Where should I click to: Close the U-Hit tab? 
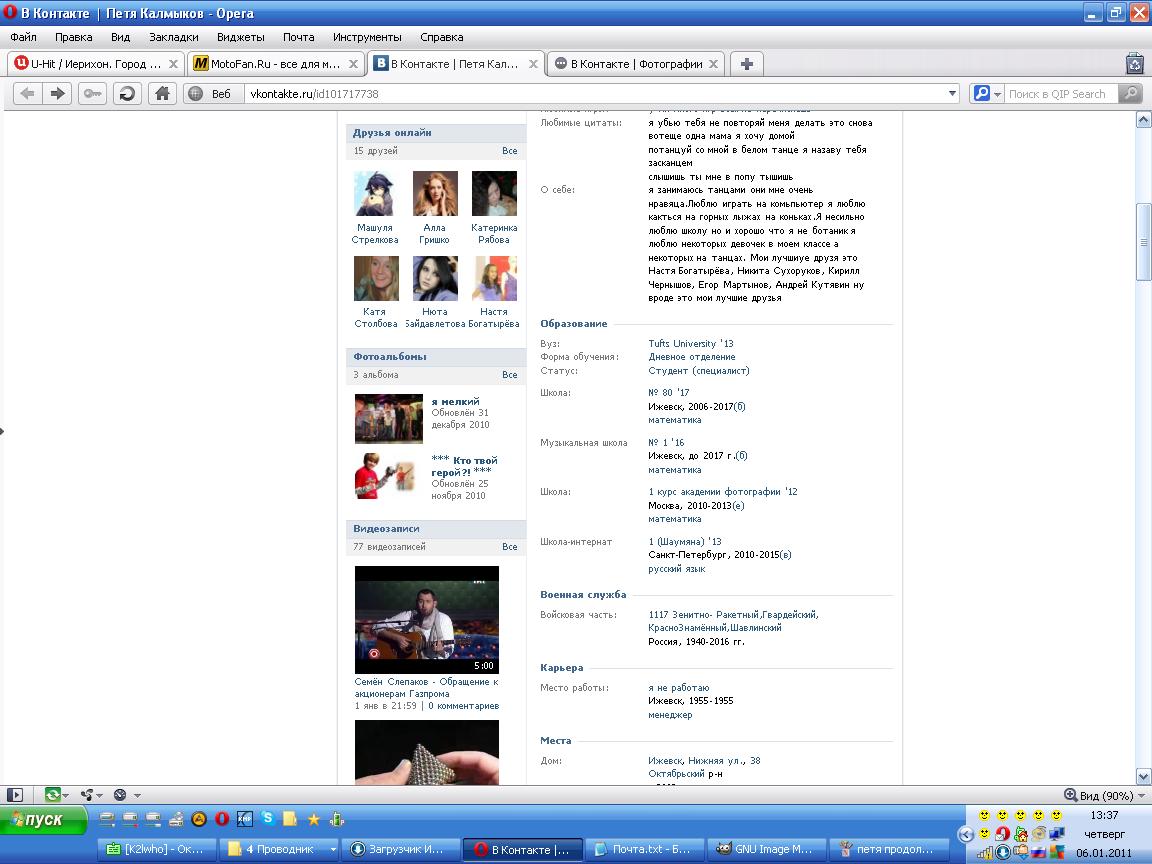click(x=173, y=64)
